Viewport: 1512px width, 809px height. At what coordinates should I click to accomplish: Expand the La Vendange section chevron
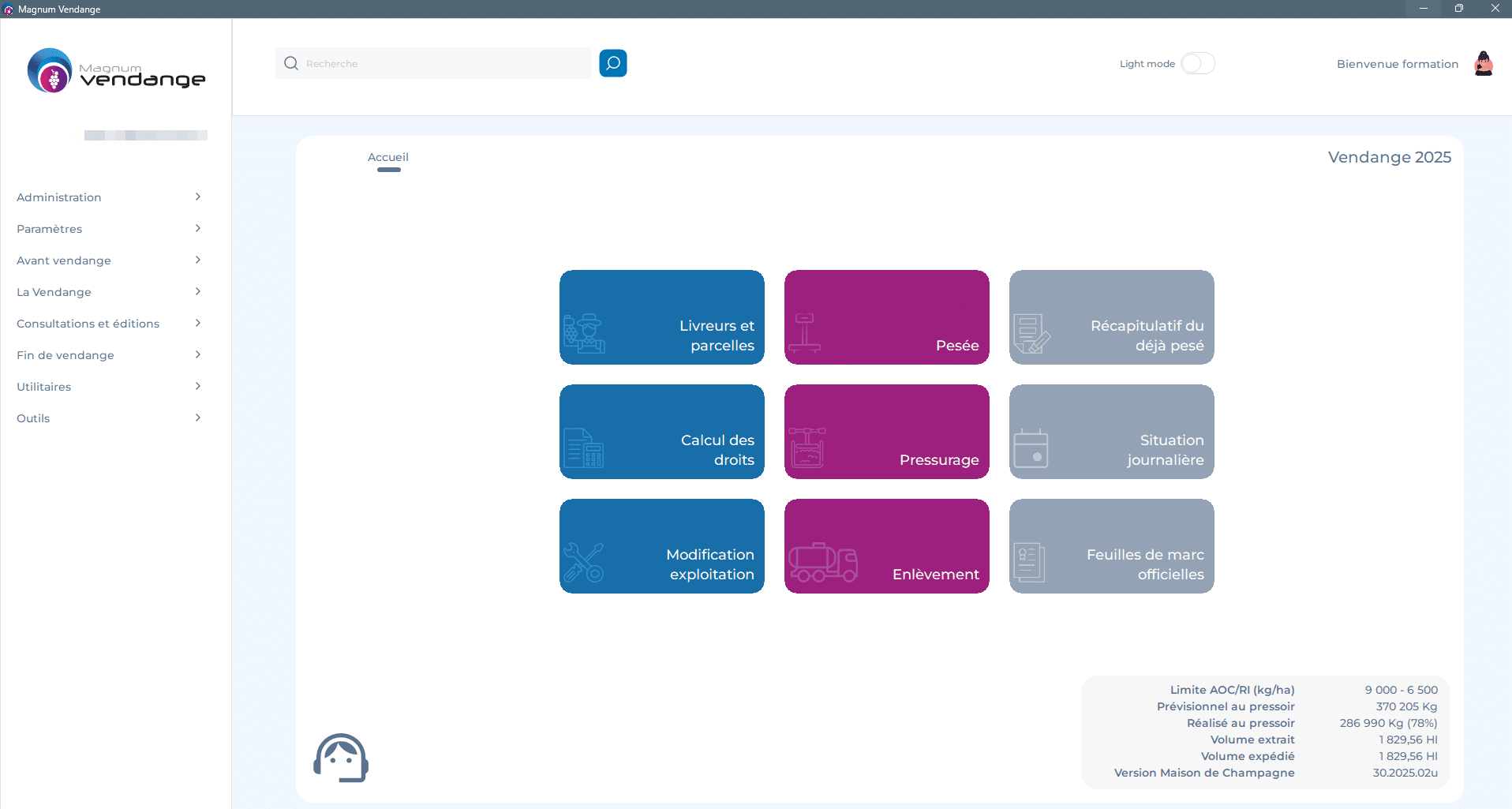pos(197,291)
